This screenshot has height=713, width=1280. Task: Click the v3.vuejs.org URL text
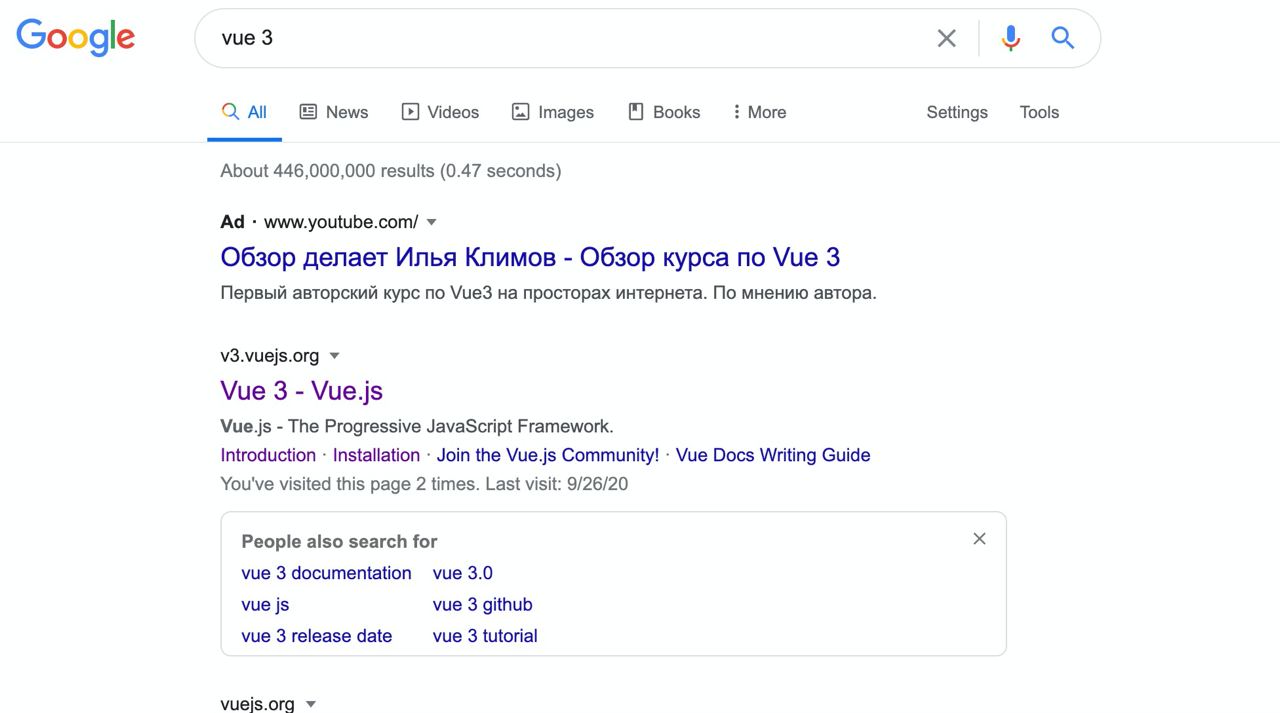(270, 356)
